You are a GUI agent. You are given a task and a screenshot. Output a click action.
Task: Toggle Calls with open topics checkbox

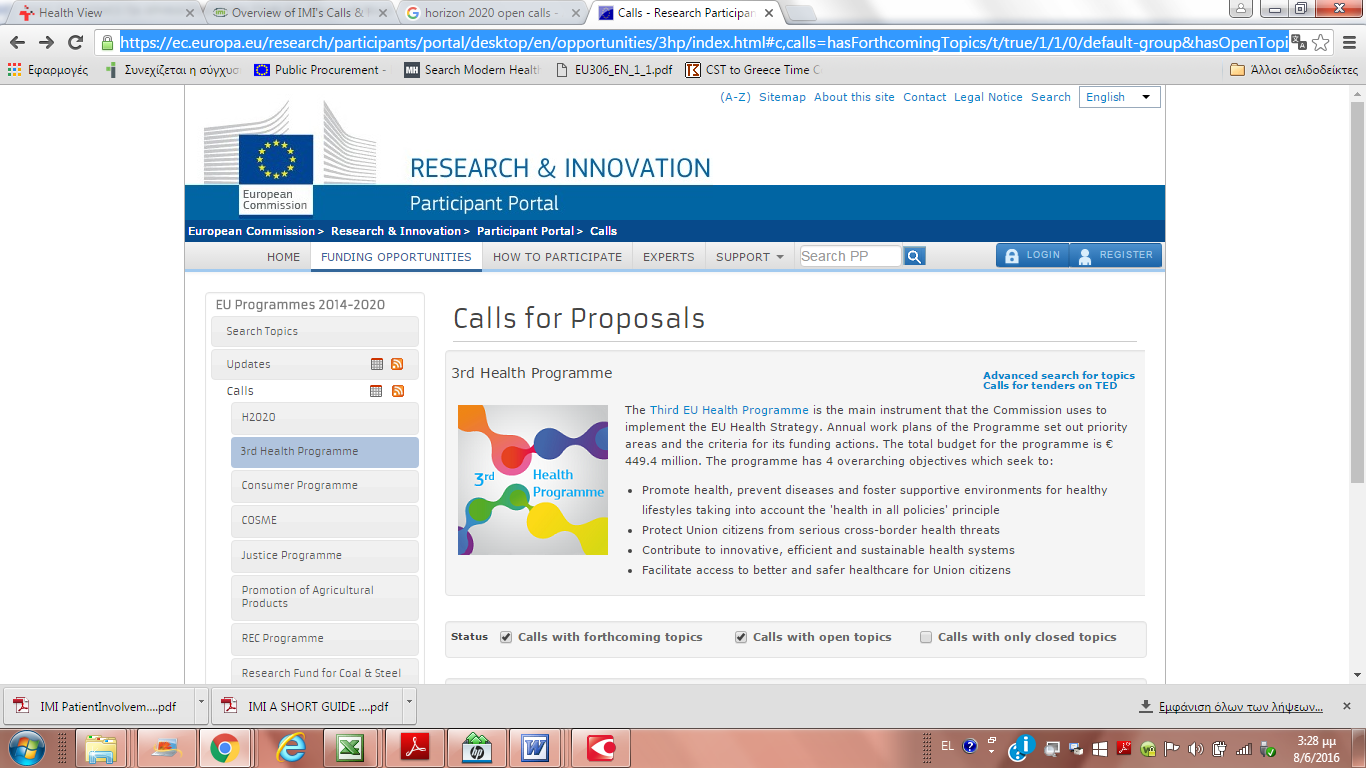tap(741, 637)
